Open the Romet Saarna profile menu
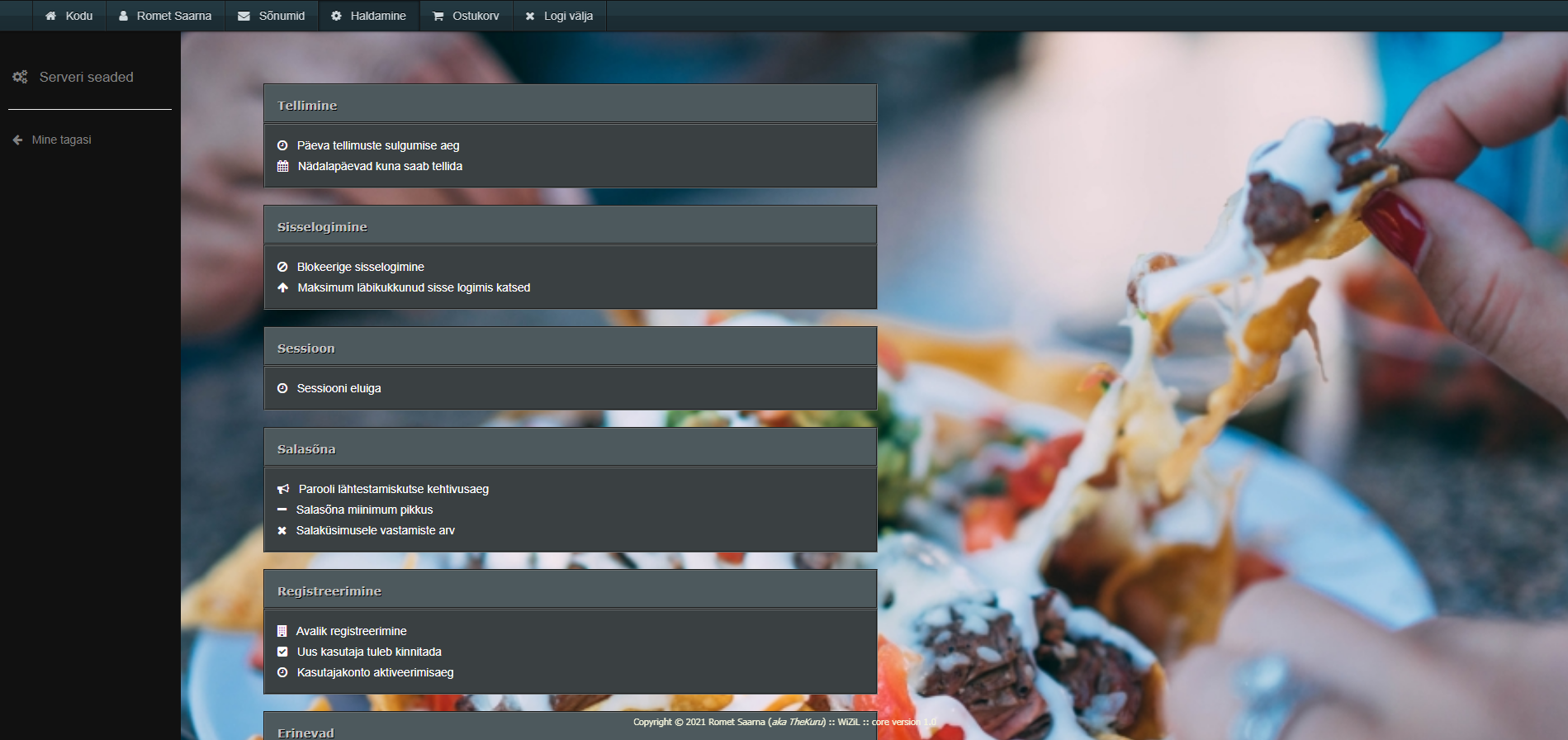Screen dimensions: 1568x740 click(x=165, y=16)
